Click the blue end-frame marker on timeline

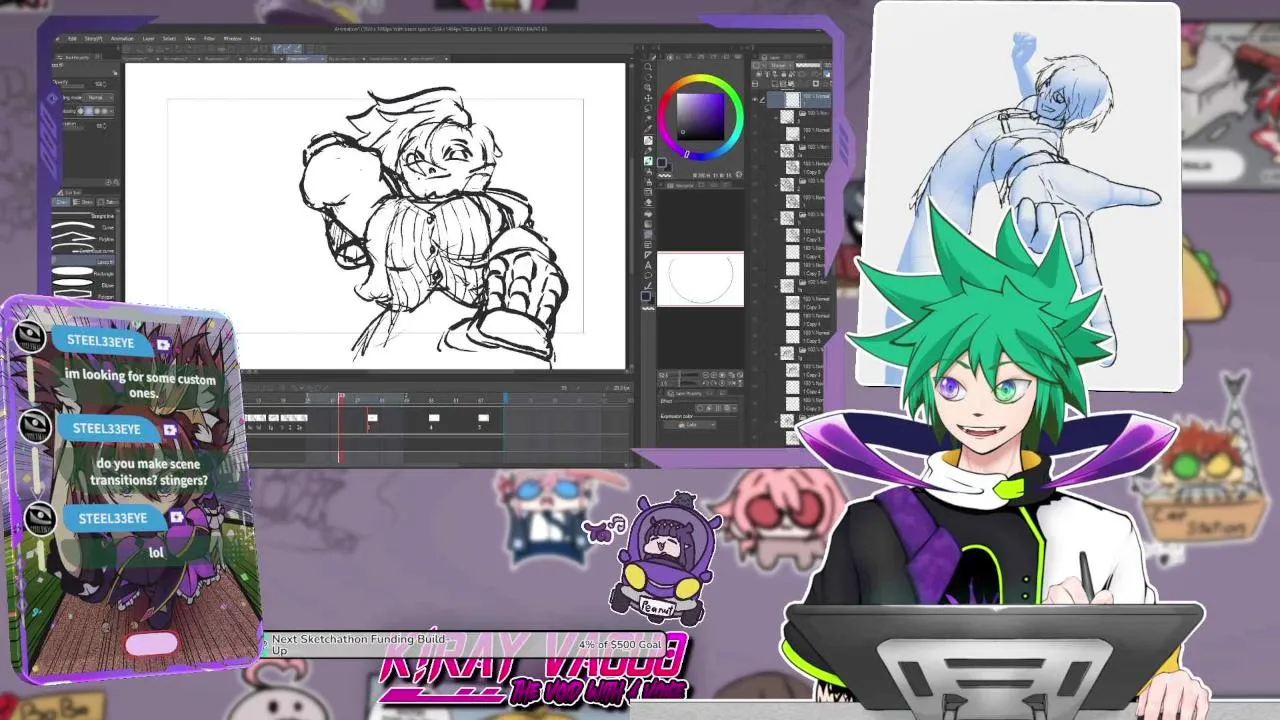[x=505, y=398]
